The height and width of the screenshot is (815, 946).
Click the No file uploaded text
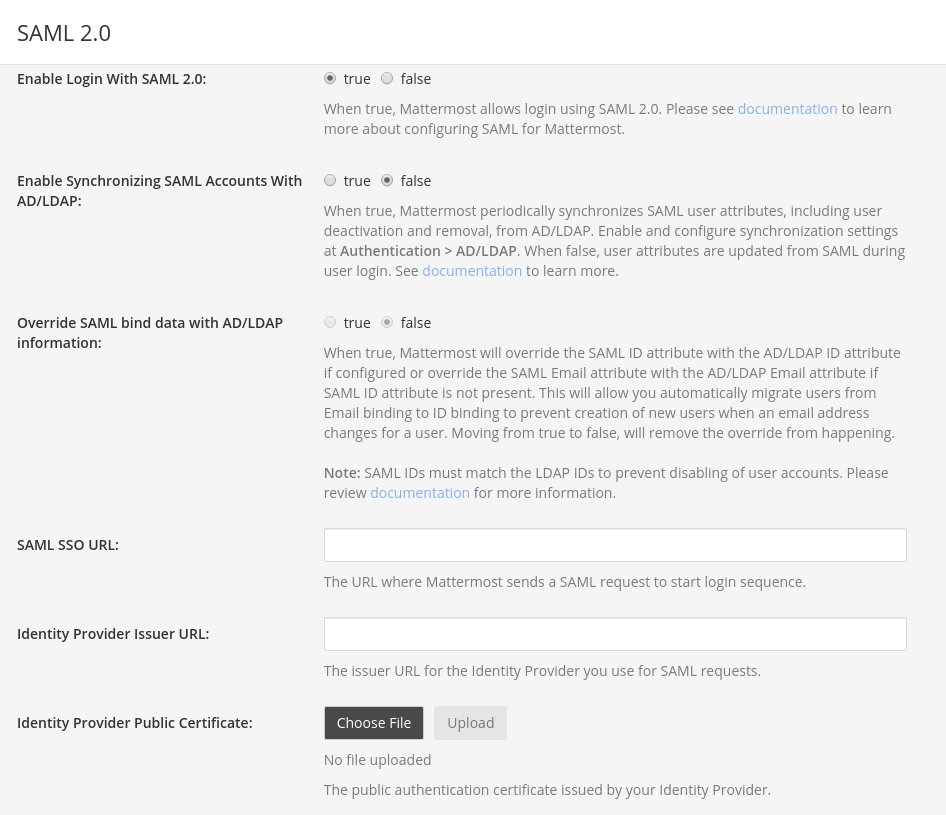(x=377, y=759)
